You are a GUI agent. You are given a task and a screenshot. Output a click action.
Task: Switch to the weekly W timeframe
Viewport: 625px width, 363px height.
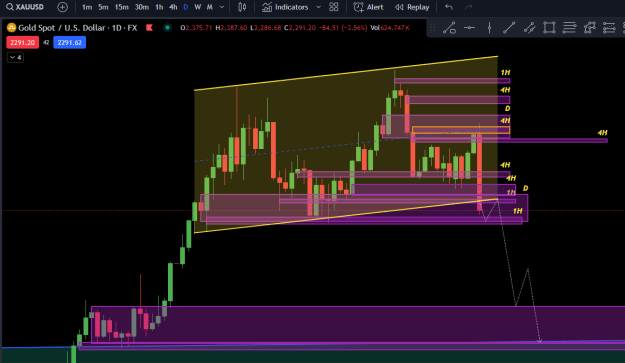(197, 7)
